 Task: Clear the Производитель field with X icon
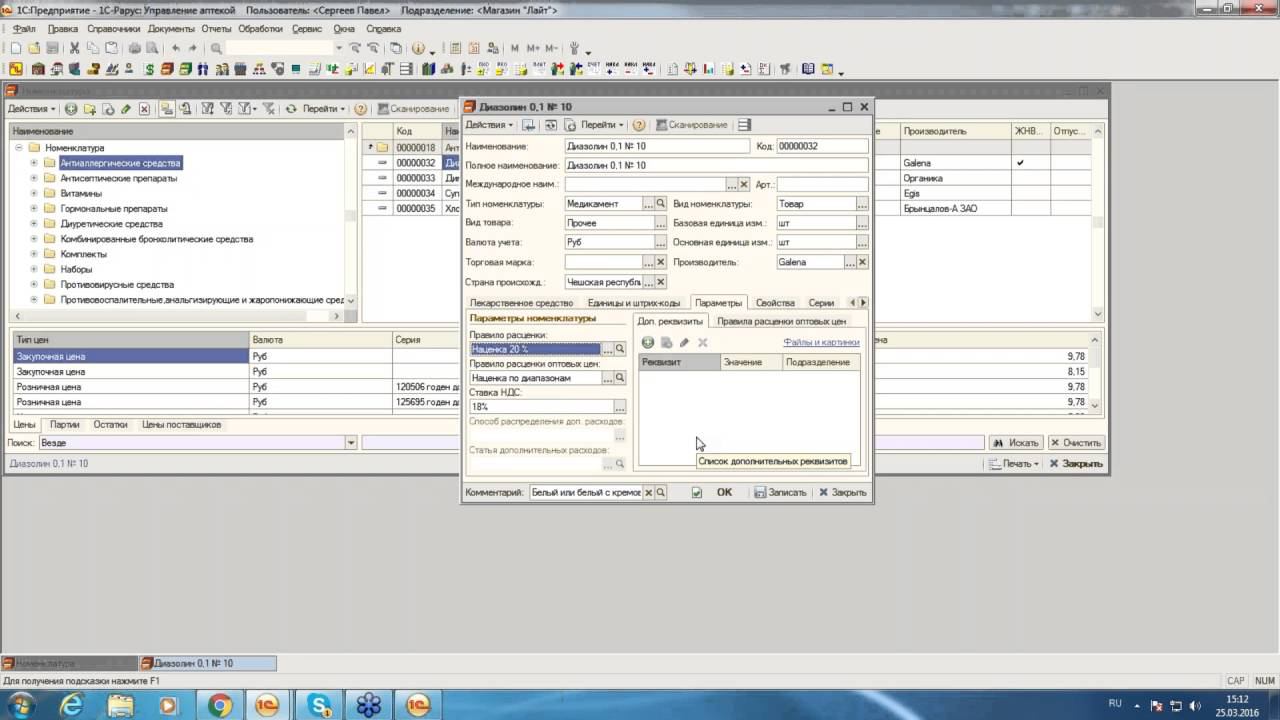pos(862,262)
